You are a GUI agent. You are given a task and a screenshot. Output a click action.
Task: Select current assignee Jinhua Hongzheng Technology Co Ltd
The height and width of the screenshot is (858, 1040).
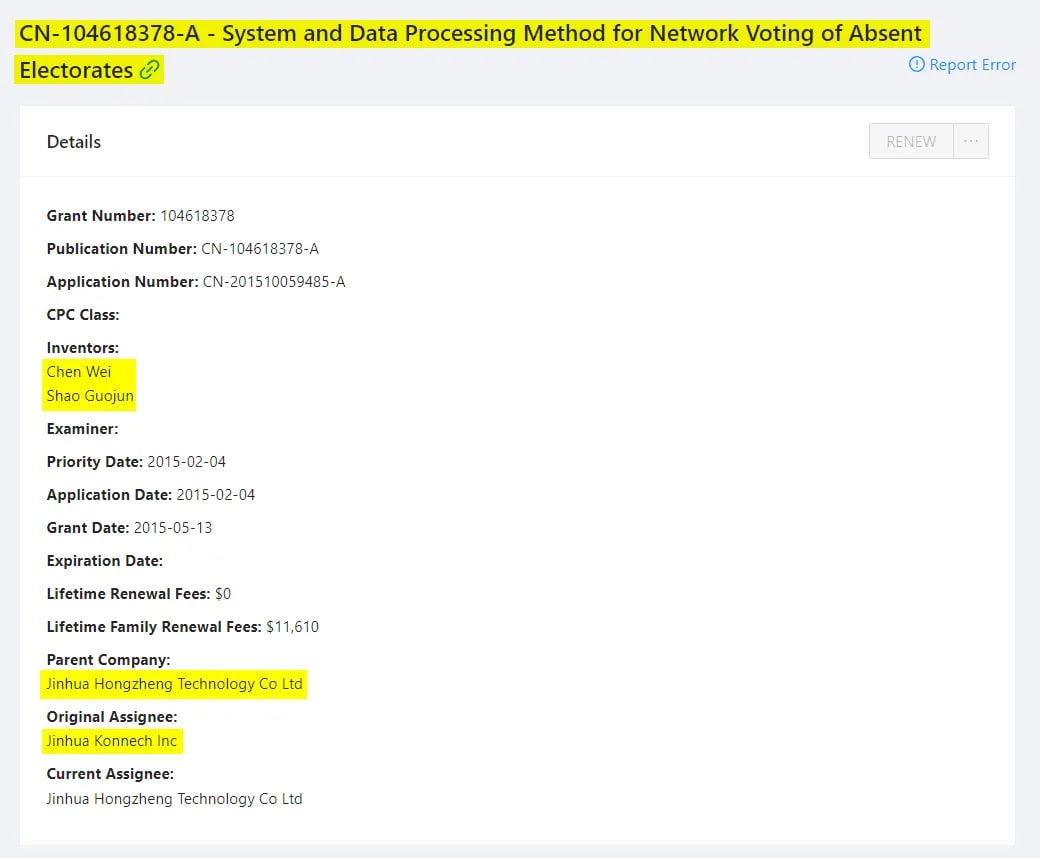click(174, 798)
